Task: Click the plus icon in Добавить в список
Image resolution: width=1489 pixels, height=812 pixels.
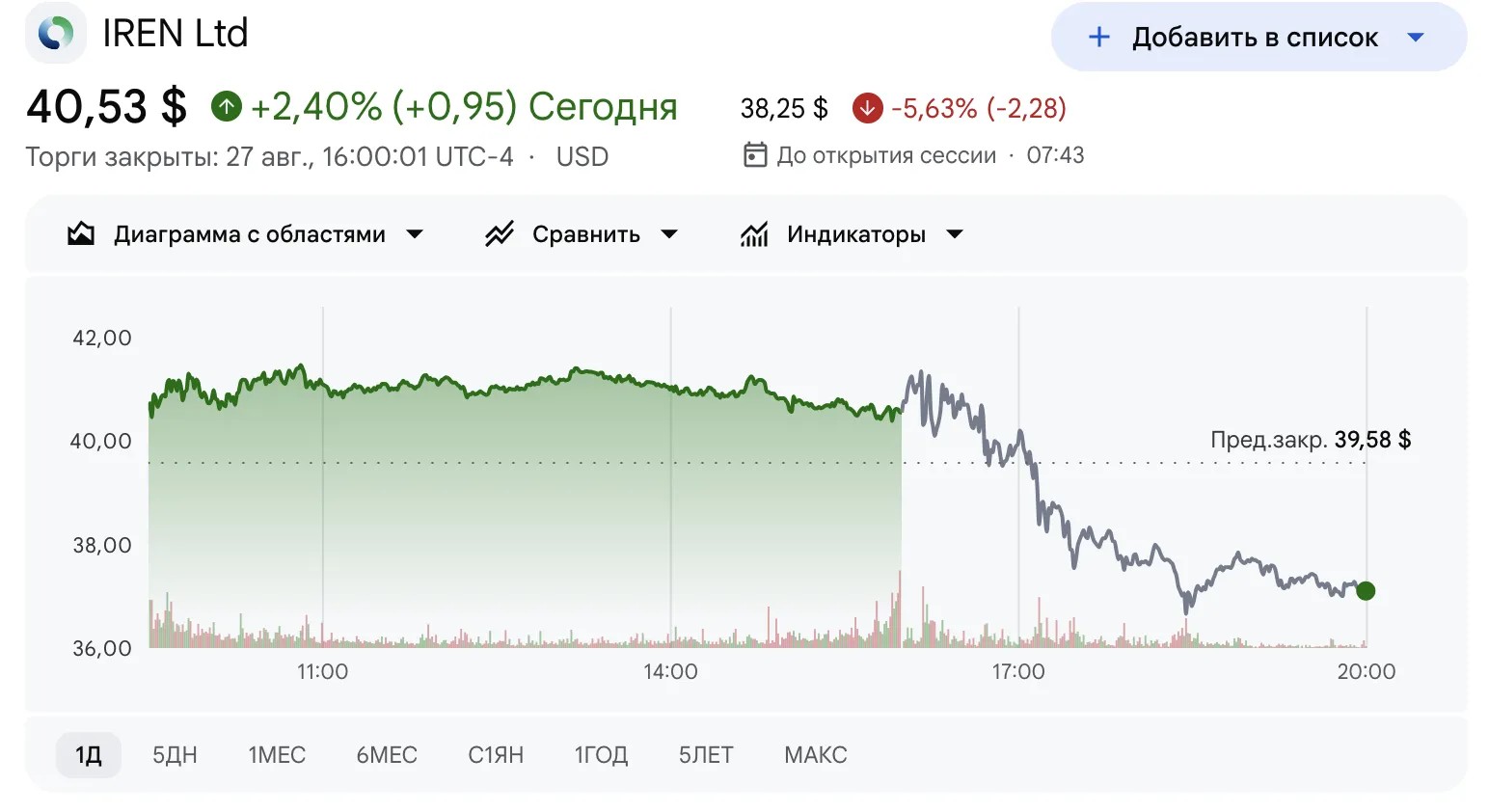Action: 1098,38
